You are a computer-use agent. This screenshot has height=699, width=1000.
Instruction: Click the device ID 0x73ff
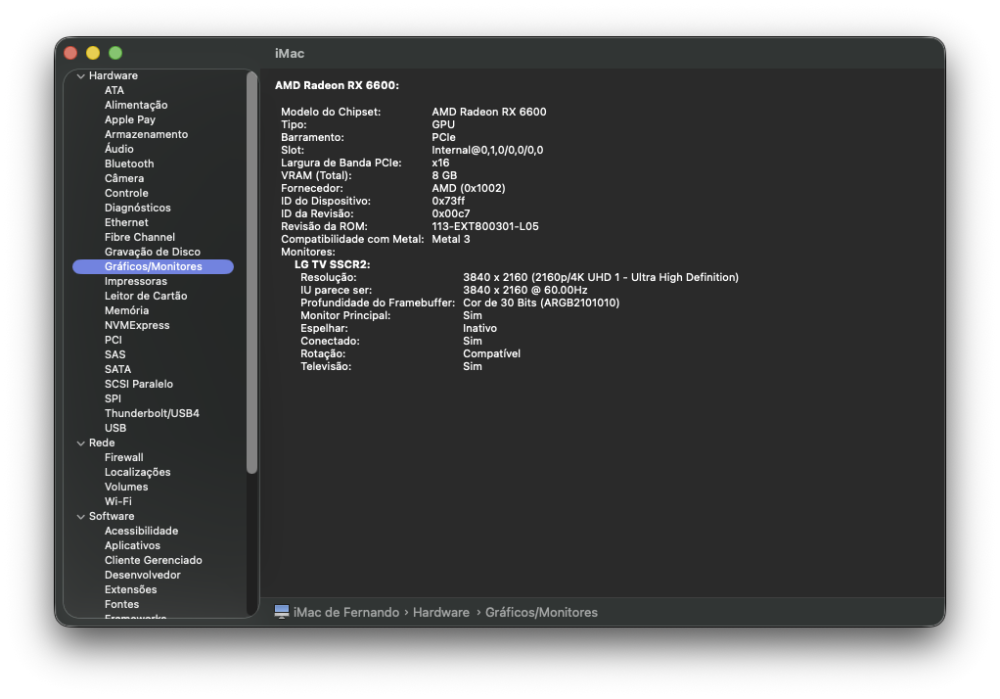pyautogui.click(x=448, y=201)
